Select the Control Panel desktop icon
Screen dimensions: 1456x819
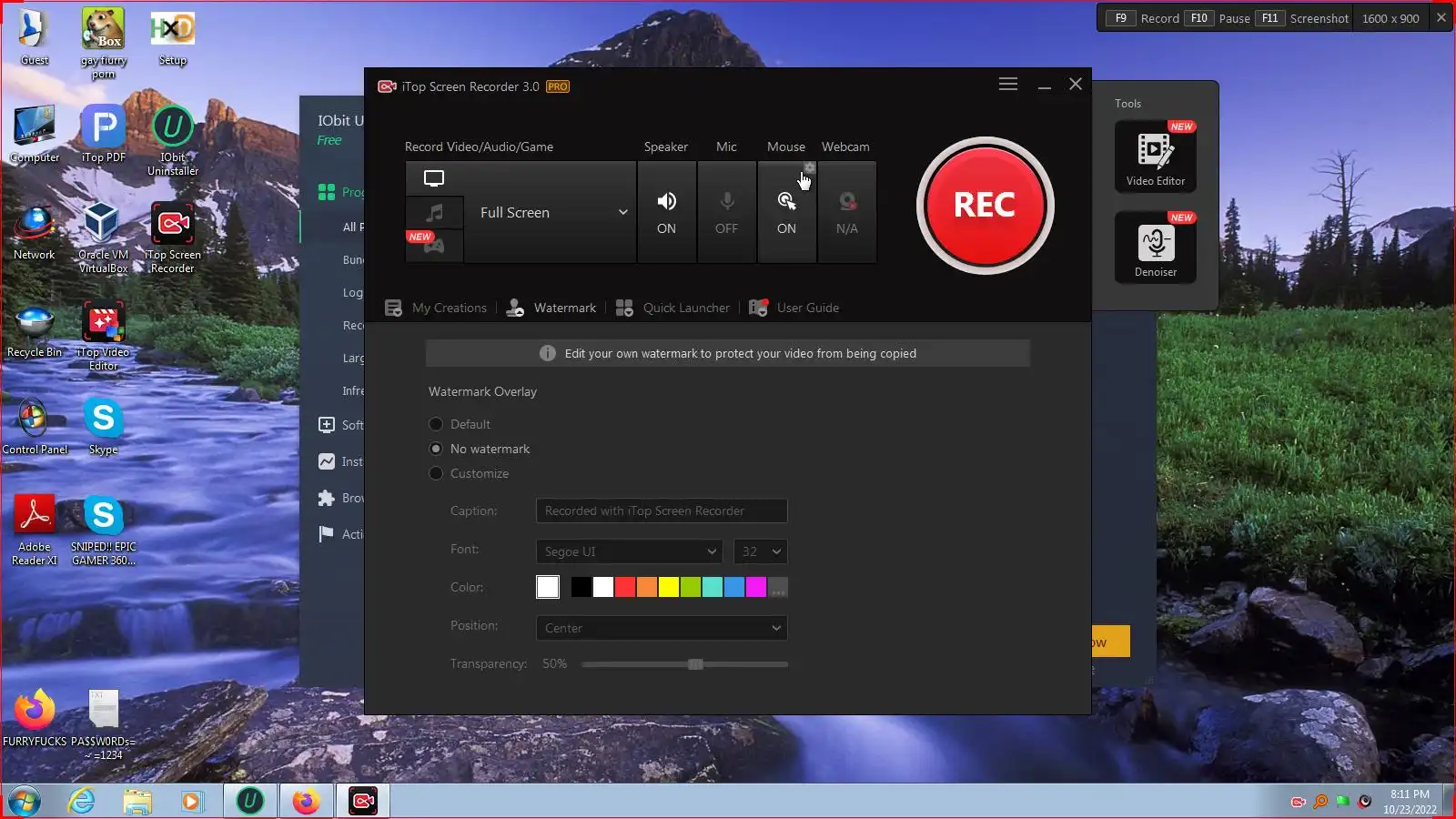[35, 427]
